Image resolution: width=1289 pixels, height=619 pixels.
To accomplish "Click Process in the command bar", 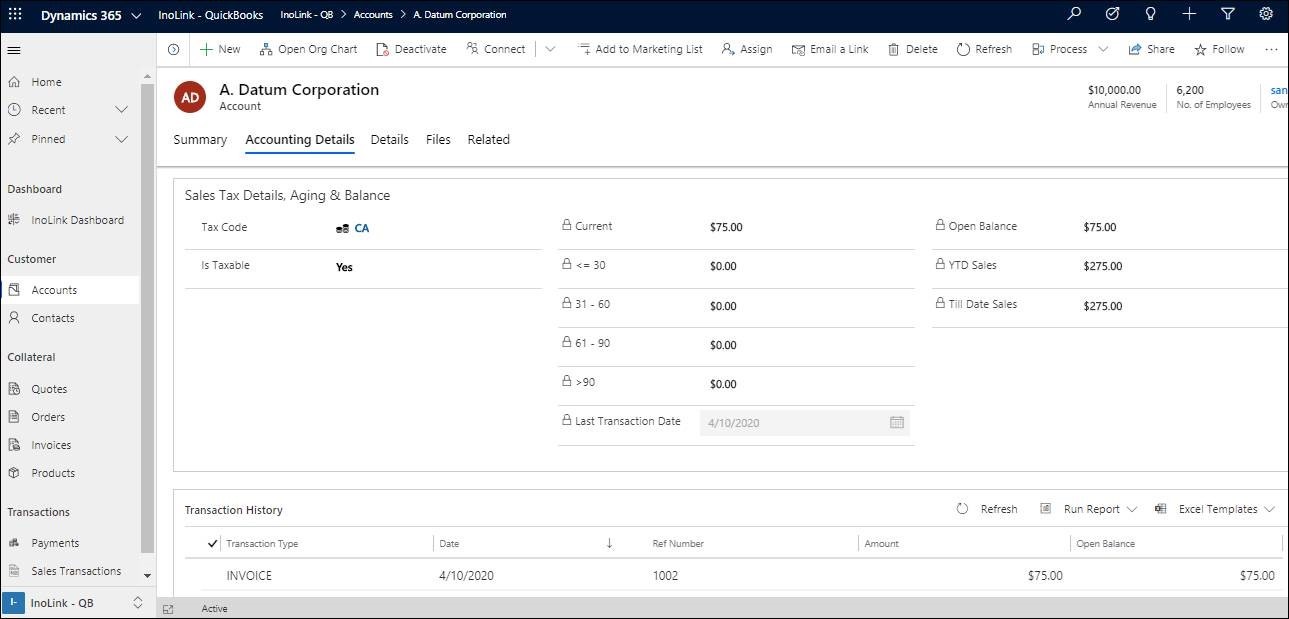I will [x=1059, y=49].
